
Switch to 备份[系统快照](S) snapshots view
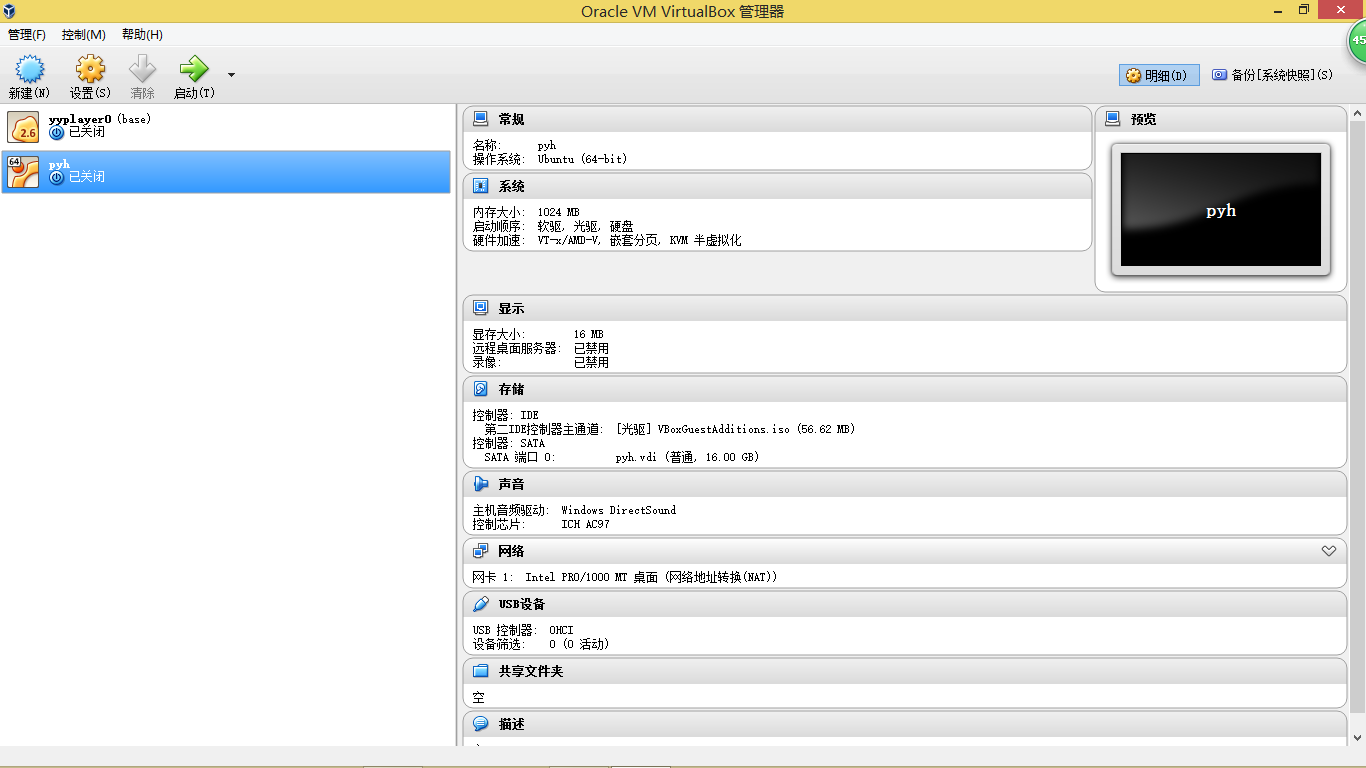coord(1272,75)
